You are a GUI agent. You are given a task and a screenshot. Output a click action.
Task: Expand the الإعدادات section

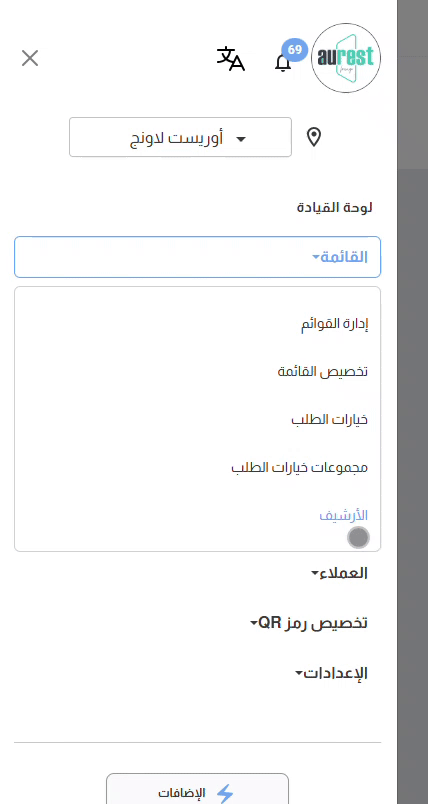(332, 673)
